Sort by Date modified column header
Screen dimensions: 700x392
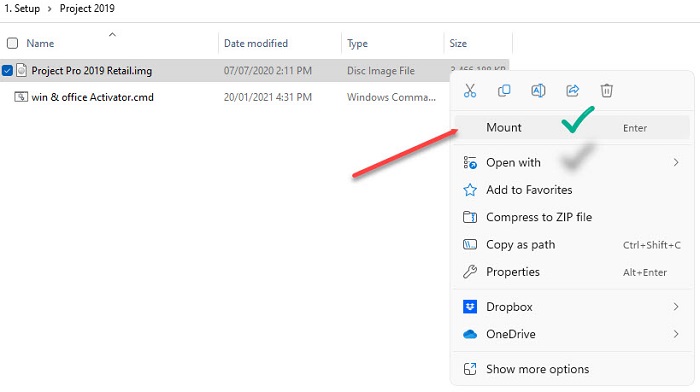click(x=256, y=43)
